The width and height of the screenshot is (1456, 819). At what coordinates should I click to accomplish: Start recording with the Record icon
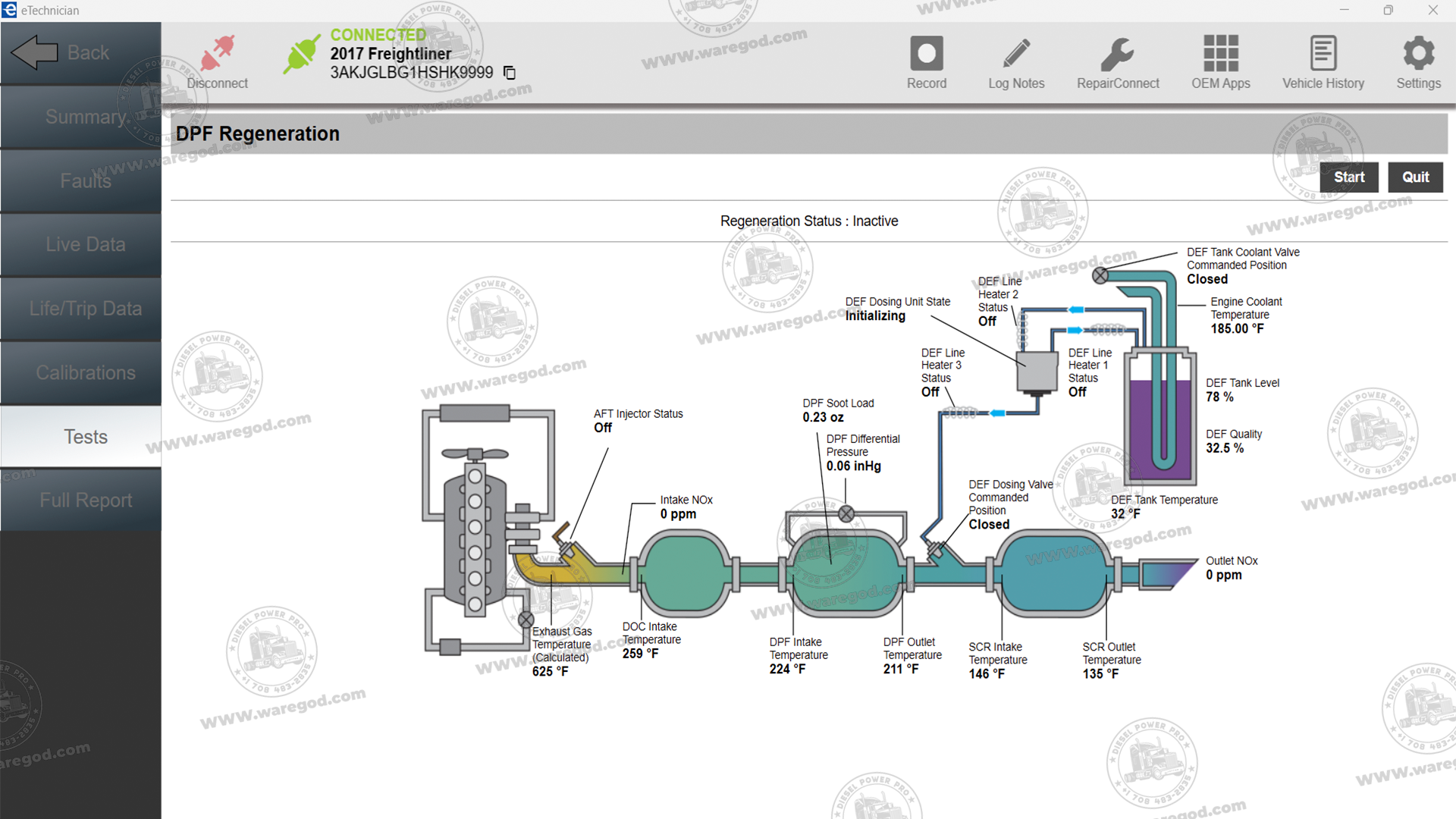pyautogui.click(x=926, y=54)
